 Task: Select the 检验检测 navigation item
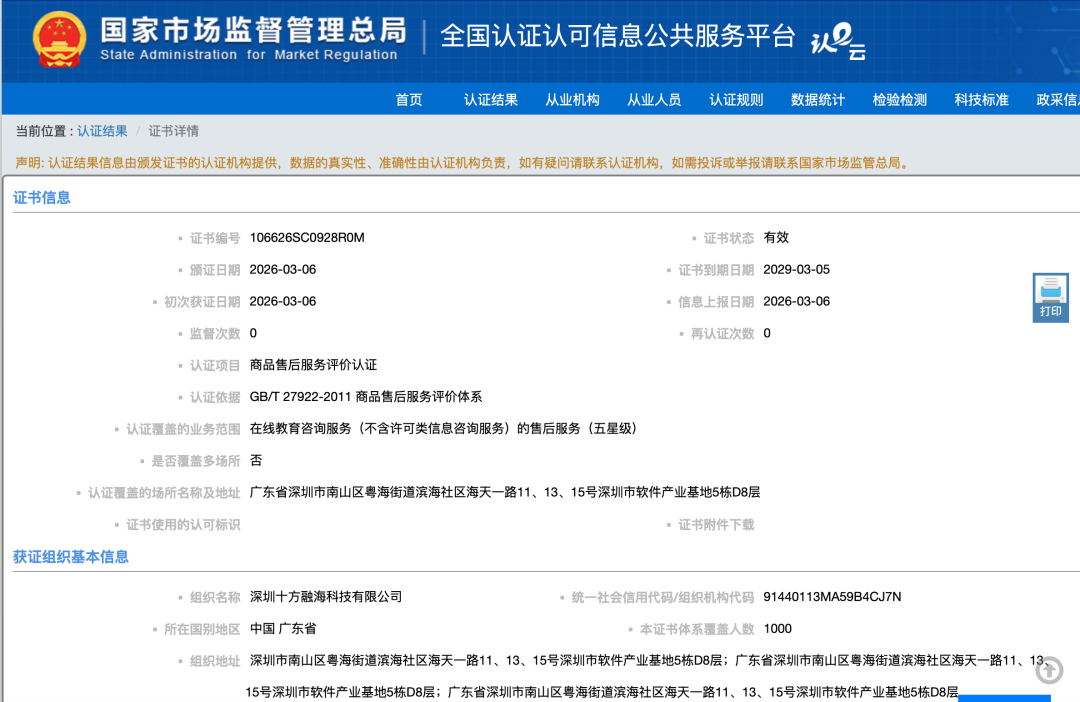tap(899, 99)
